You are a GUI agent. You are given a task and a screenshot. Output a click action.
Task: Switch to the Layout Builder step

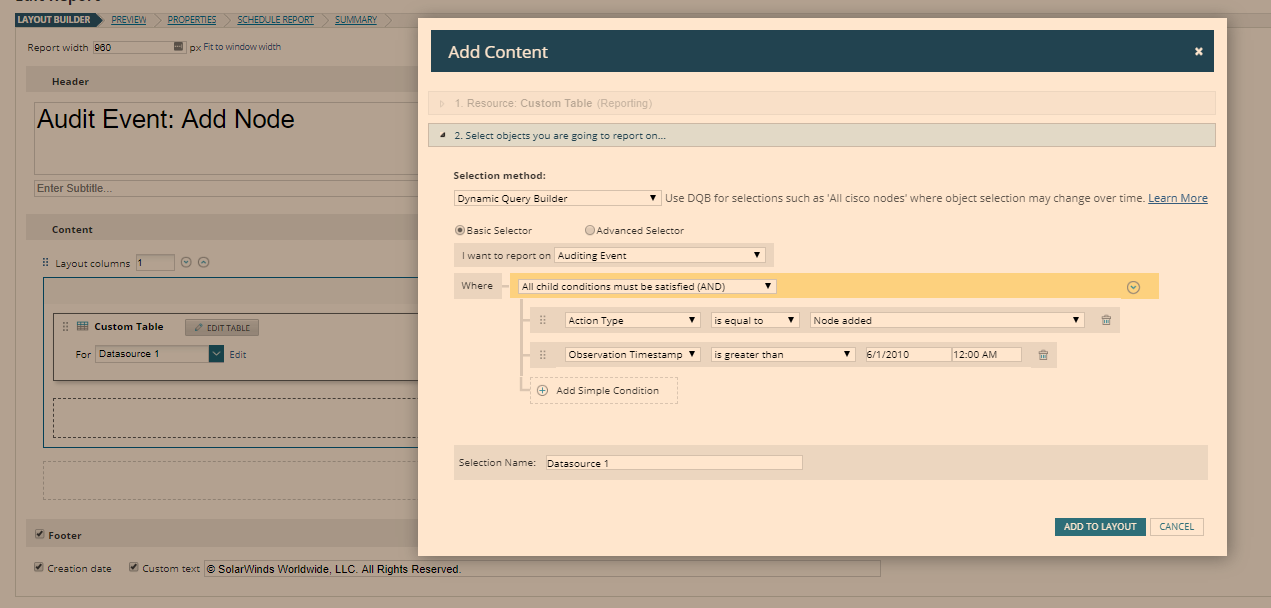(x=53, y=20)
